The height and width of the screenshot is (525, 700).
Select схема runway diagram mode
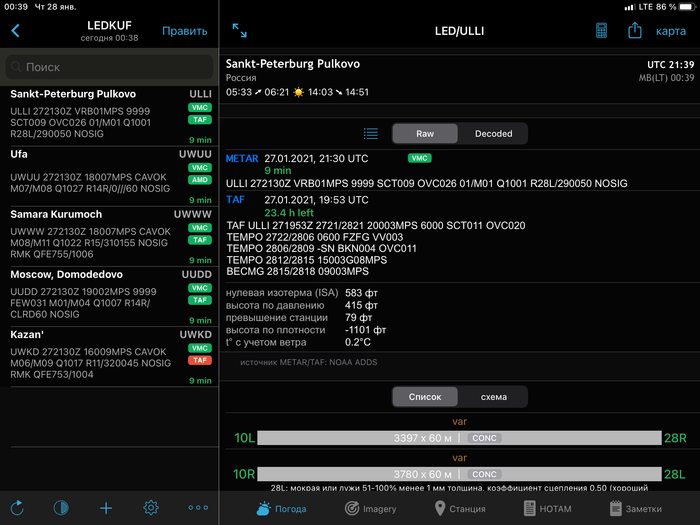493,397
